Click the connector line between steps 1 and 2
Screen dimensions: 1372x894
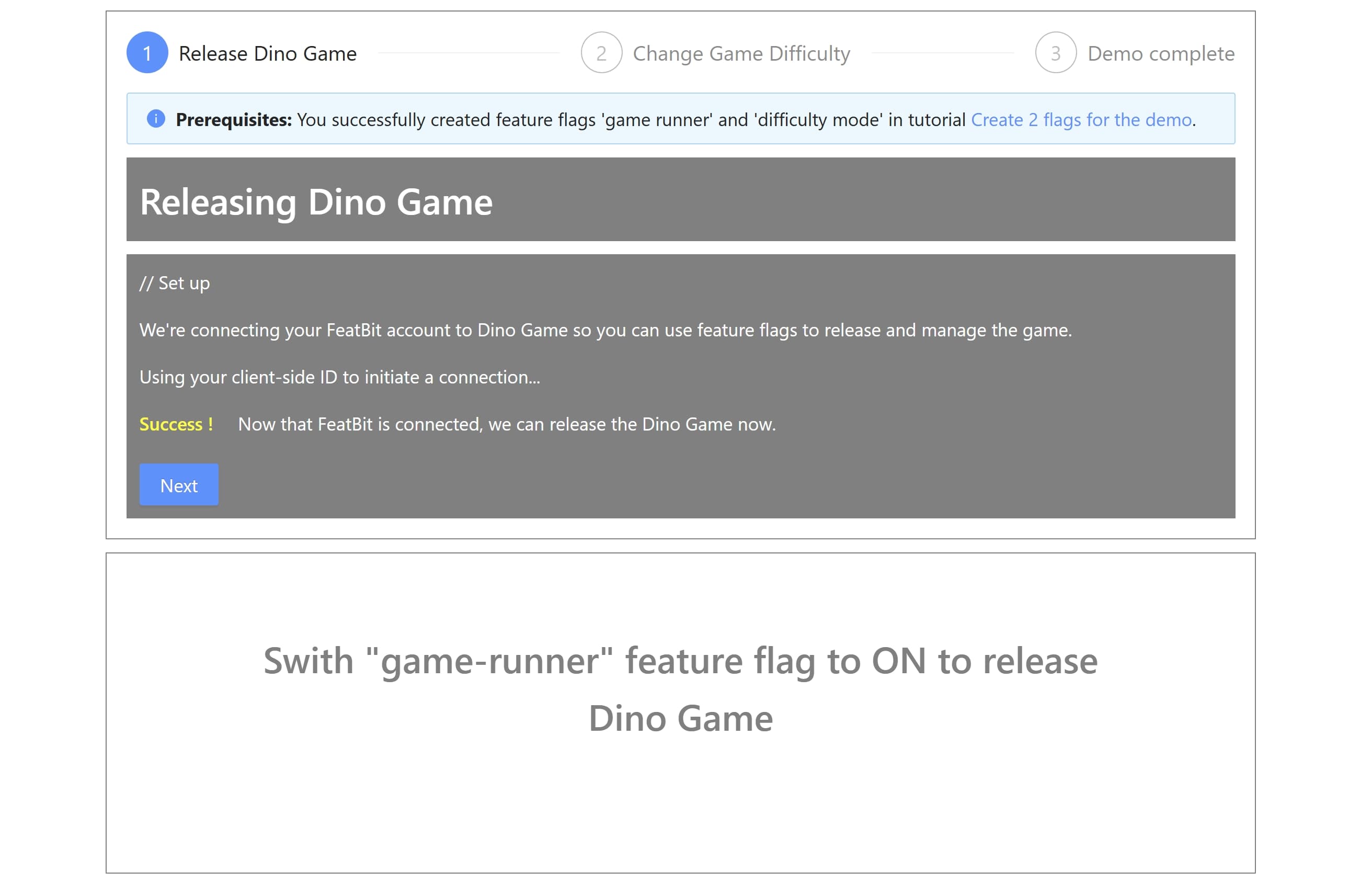tap(468, 53)
